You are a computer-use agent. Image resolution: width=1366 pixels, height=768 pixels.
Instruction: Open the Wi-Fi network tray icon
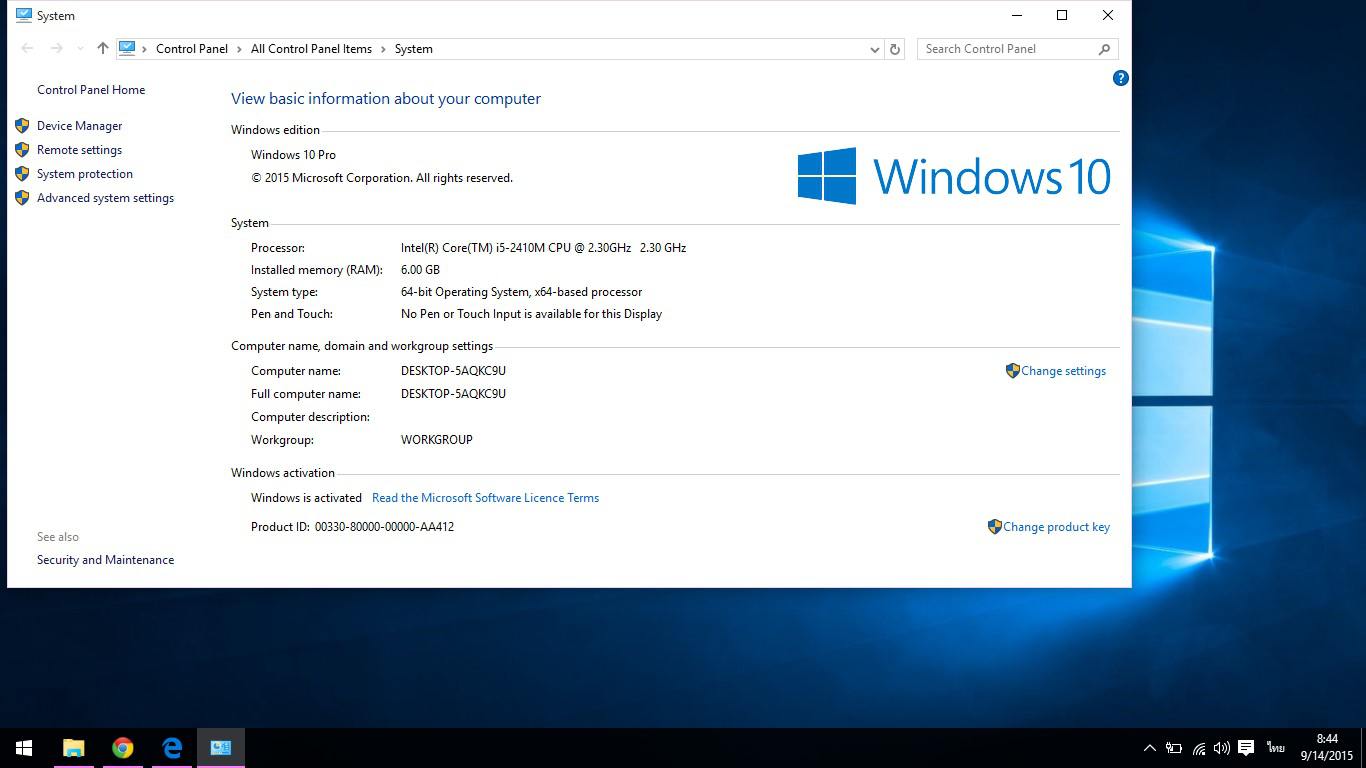[1198, 748]
